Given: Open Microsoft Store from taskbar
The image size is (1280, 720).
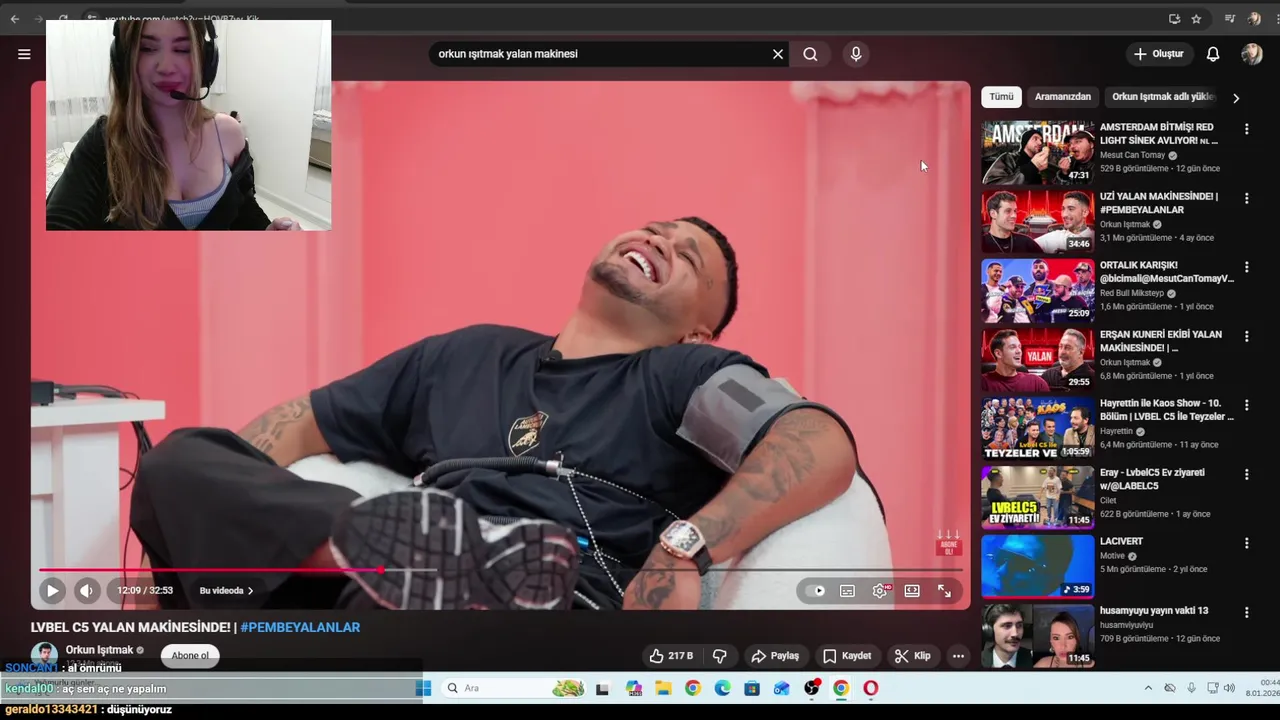Looking at the screenshot, I should click(x=752, y=688).
